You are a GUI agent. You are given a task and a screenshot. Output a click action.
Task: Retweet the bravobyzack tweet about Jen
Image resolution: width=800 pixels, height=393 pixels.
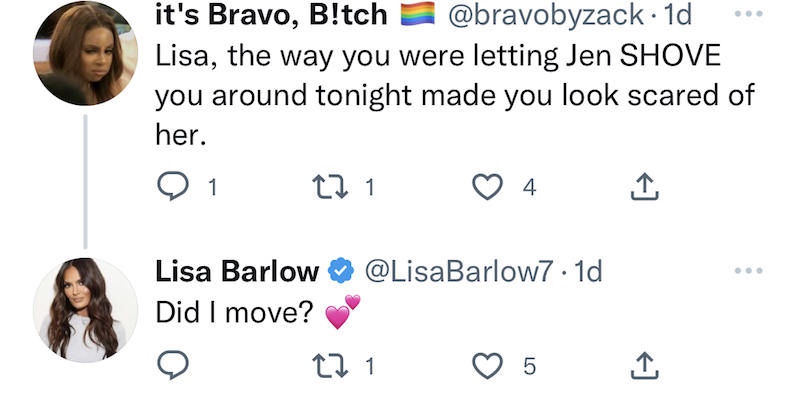(332, 188)
